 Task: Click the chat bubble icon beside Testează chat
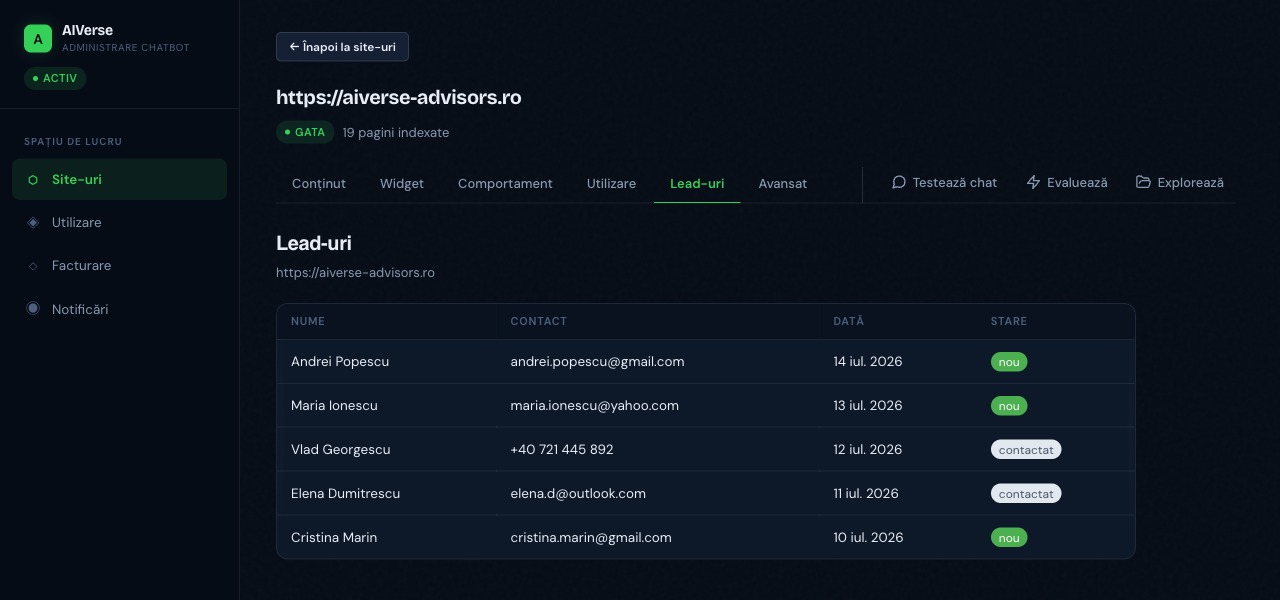point(899,182)
